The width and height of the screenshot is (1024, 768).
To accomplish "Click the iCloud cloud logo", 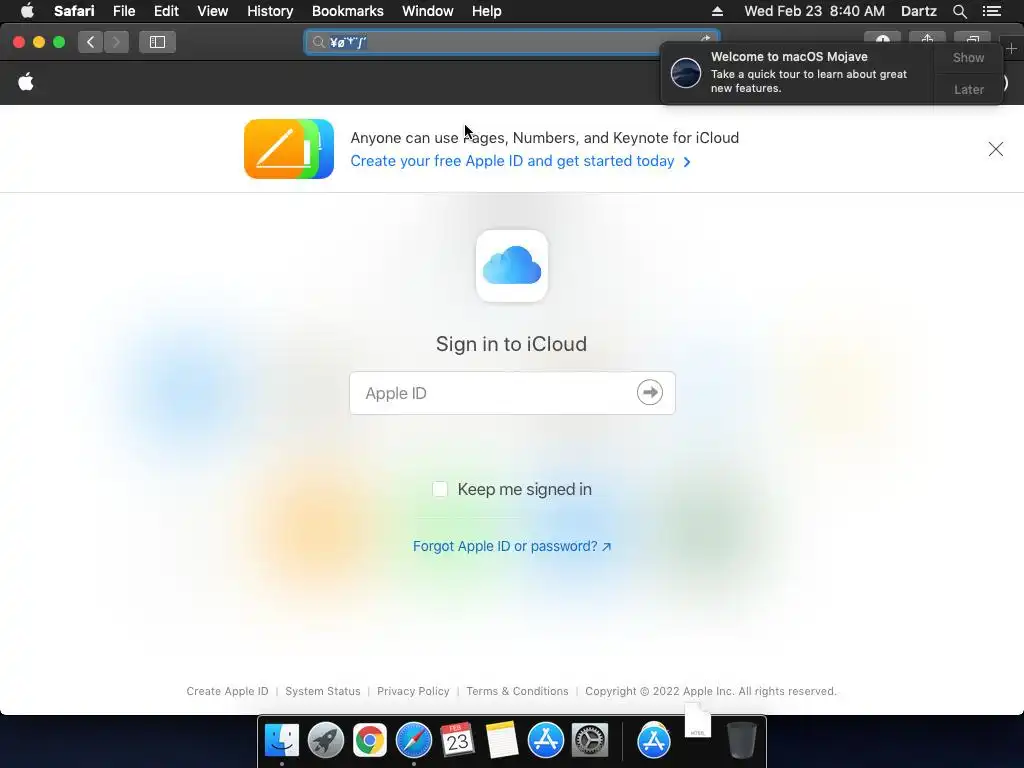I will 511,266.
